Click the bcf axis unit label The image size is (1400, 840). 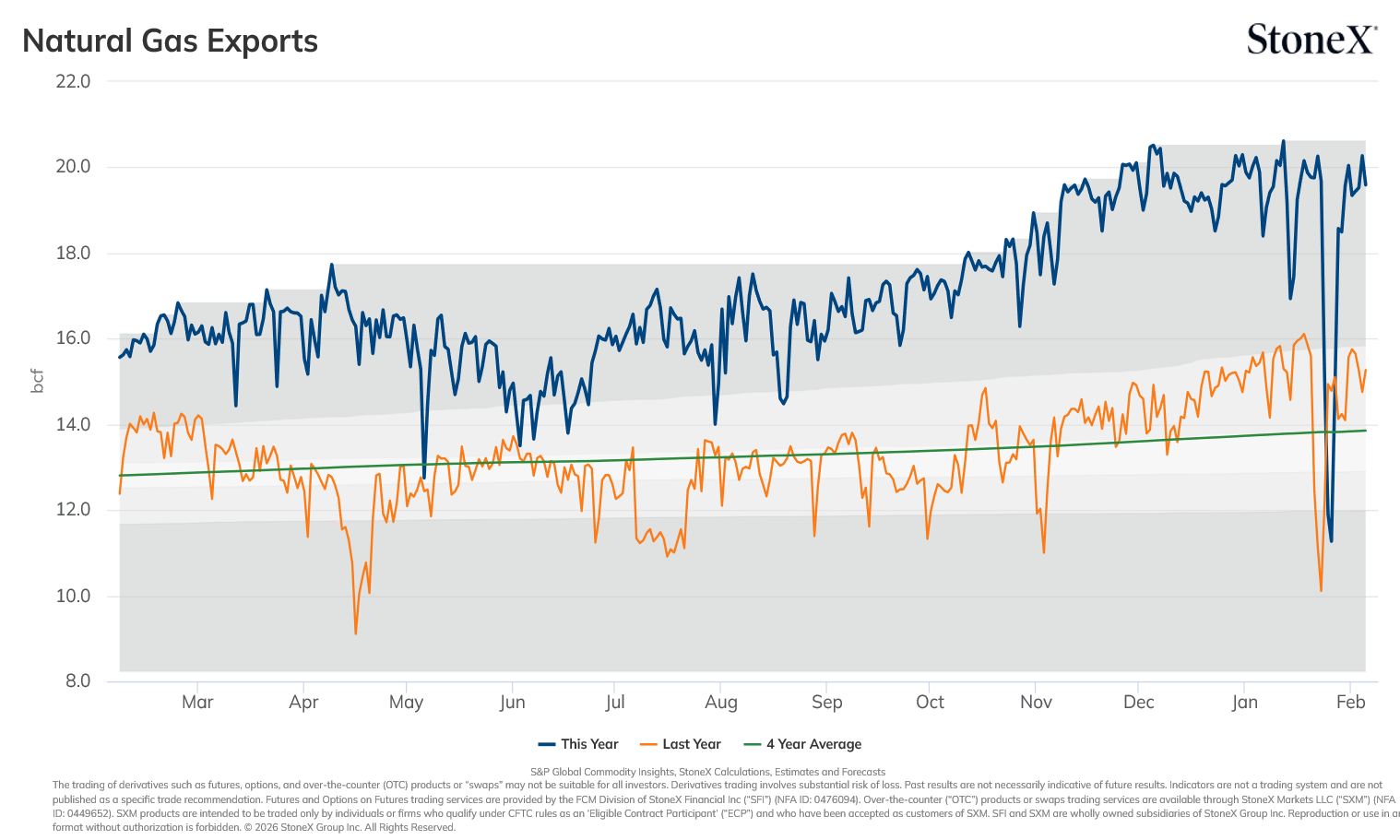(38, 381)
